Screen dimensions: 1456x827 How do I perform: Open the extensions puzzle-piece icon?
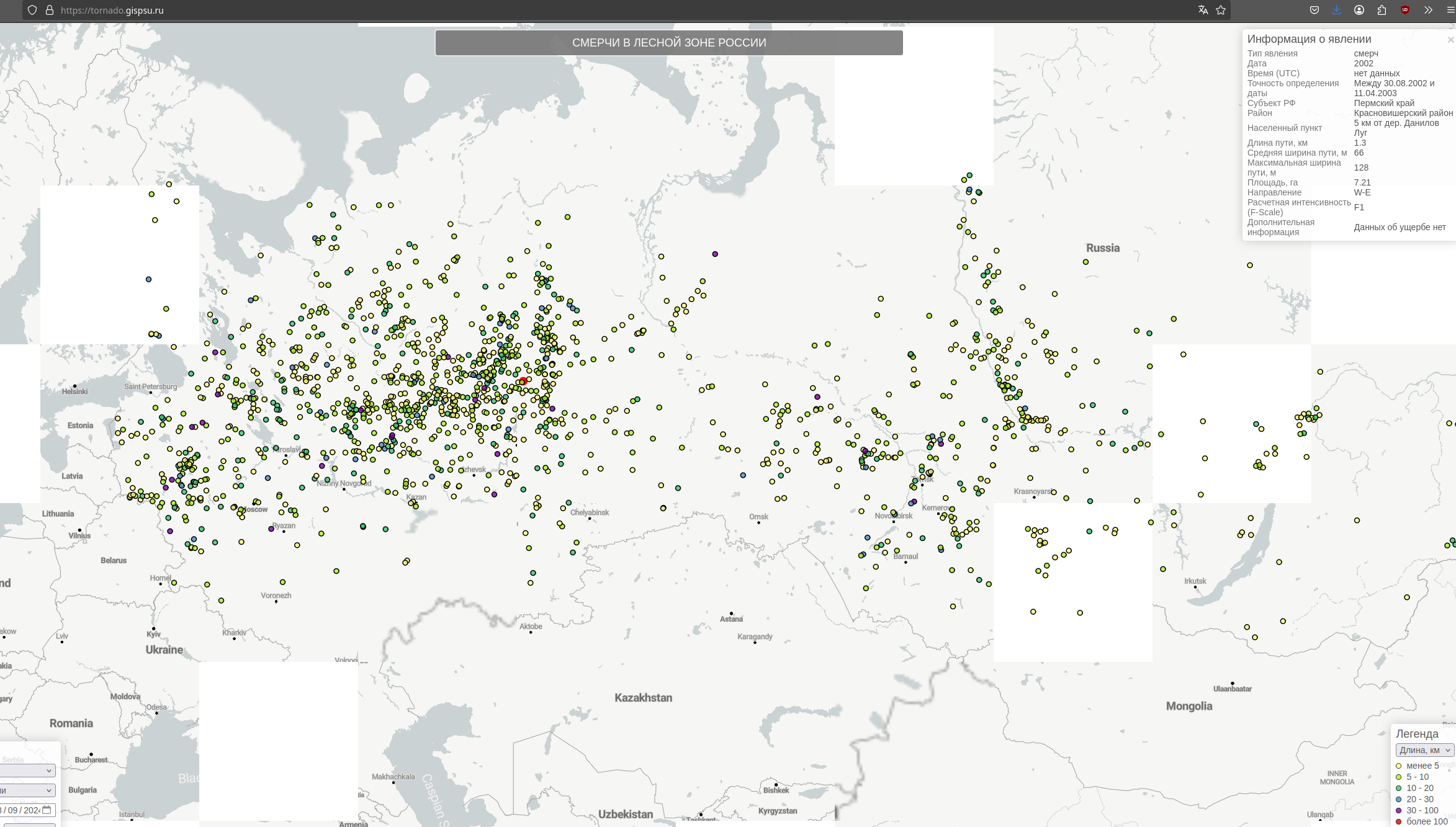pyautogui.click(x=1382, y=10)
